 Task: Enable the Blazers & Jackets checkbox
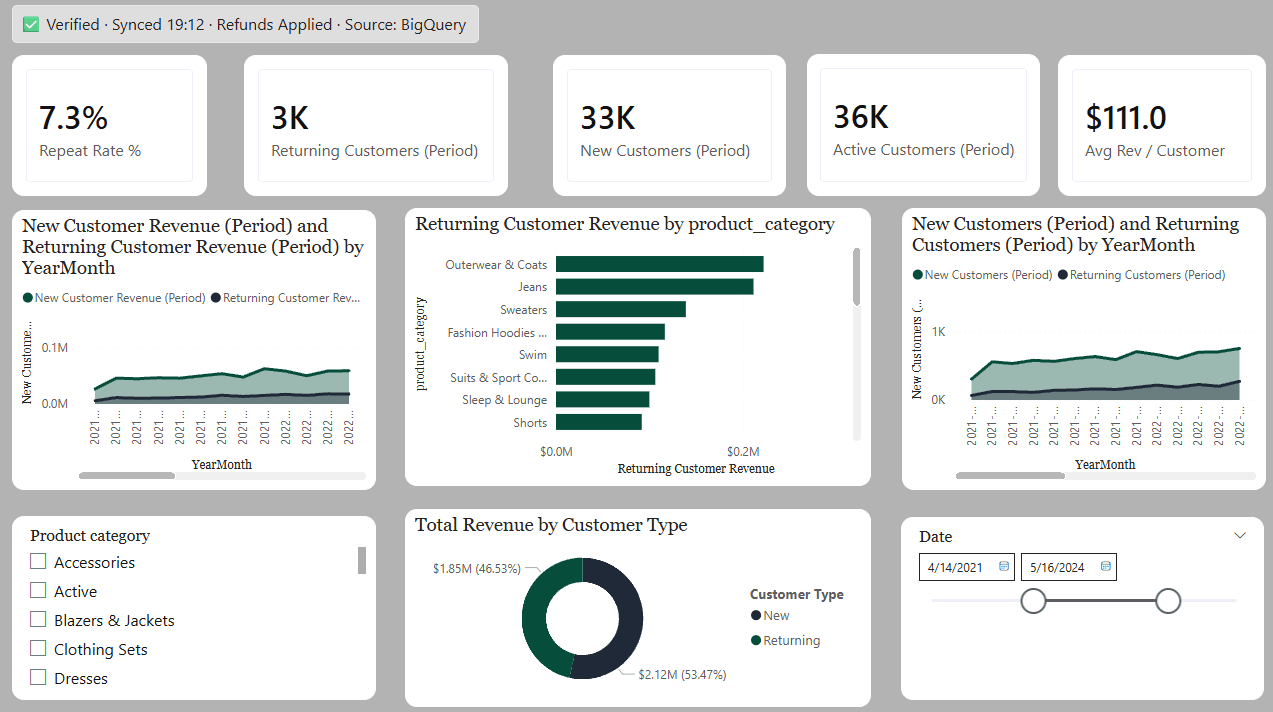tap(38, 620)
